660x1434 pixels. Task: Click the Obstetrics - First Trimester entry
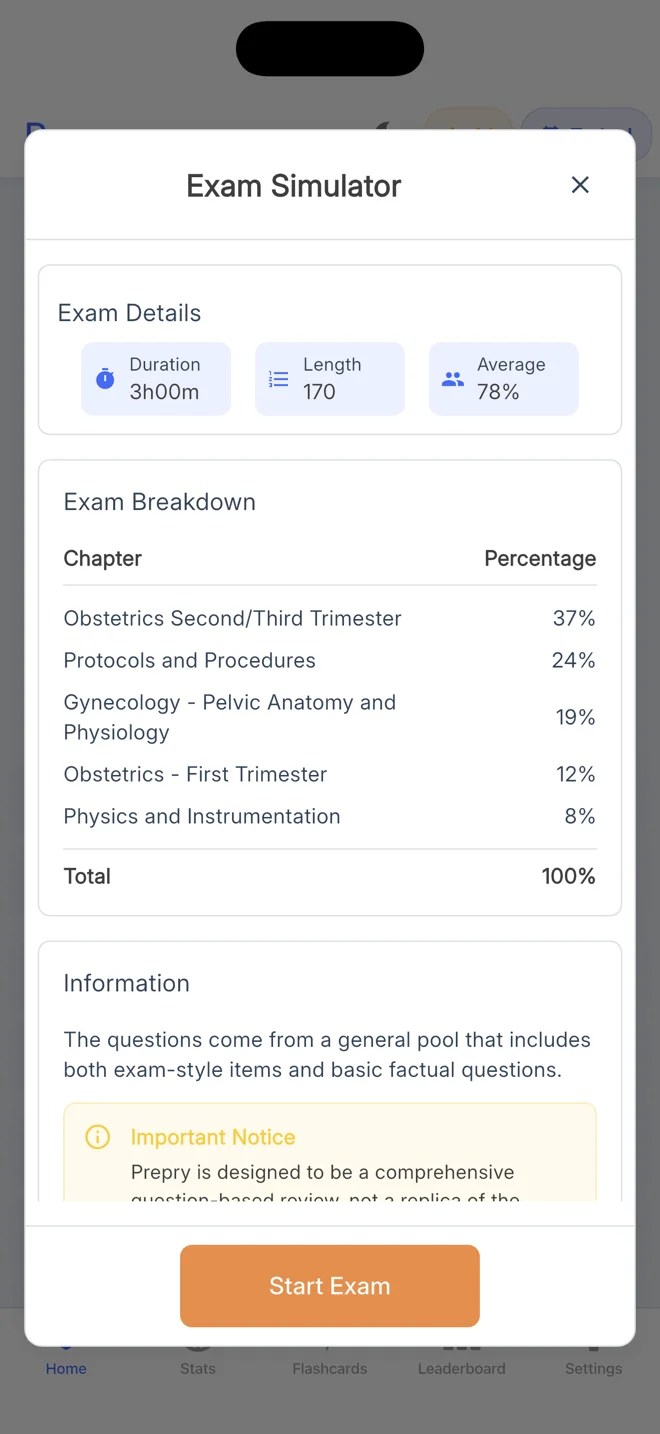coord(195,774)
